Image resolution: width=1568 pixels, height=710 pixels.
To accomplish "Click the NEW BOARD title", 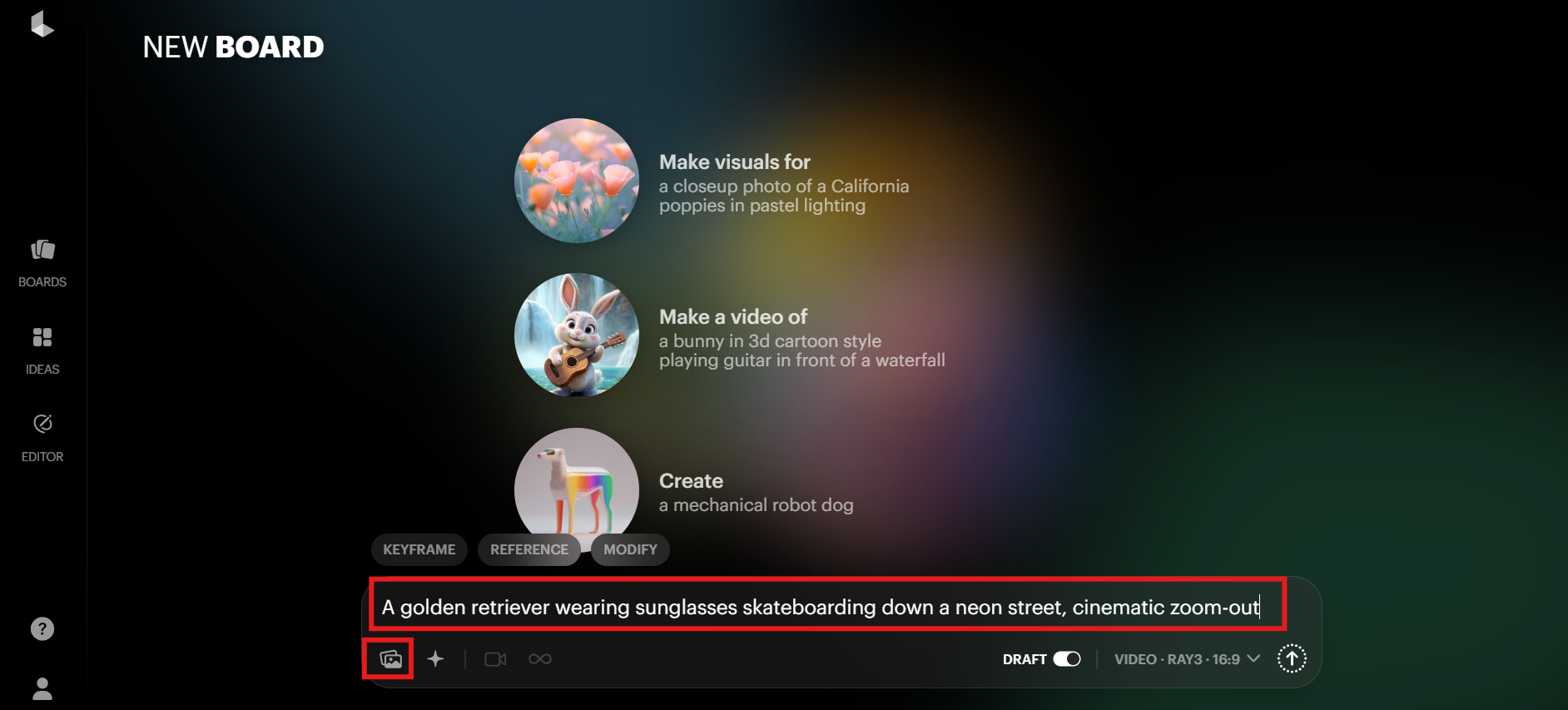I will click(233, 47).
